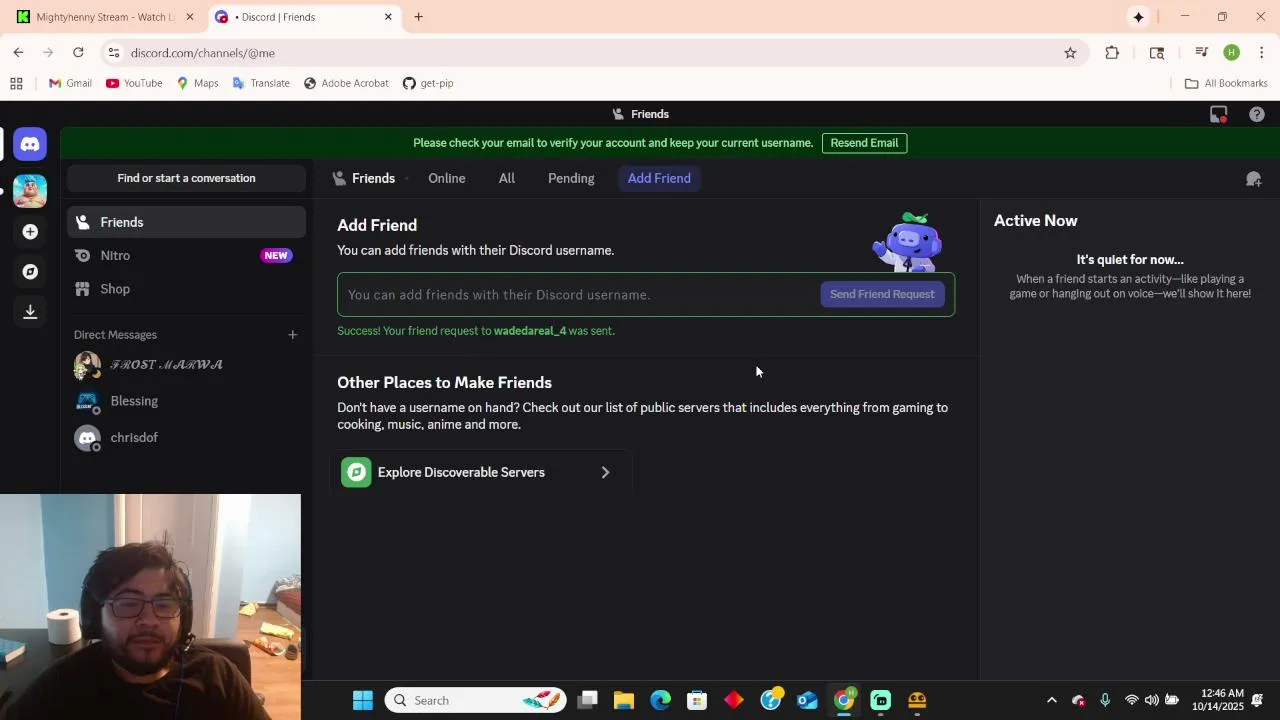Open Chrome profile avatar H
The image size is (1280, 720).
pos(1231,53)
